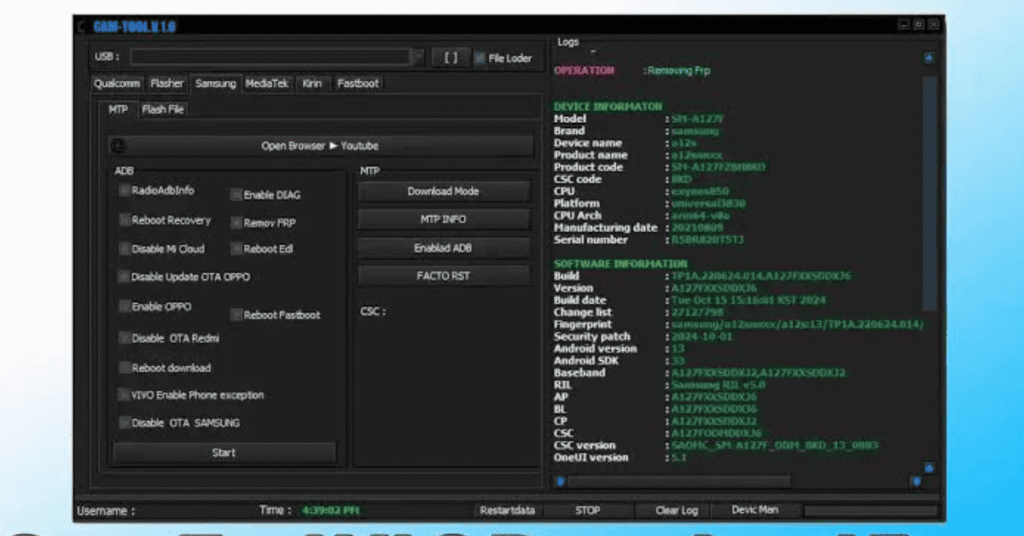Click the Security patch log row
Screen dimensions: 1024x536
pyautogui.click(x=643, y=336)
